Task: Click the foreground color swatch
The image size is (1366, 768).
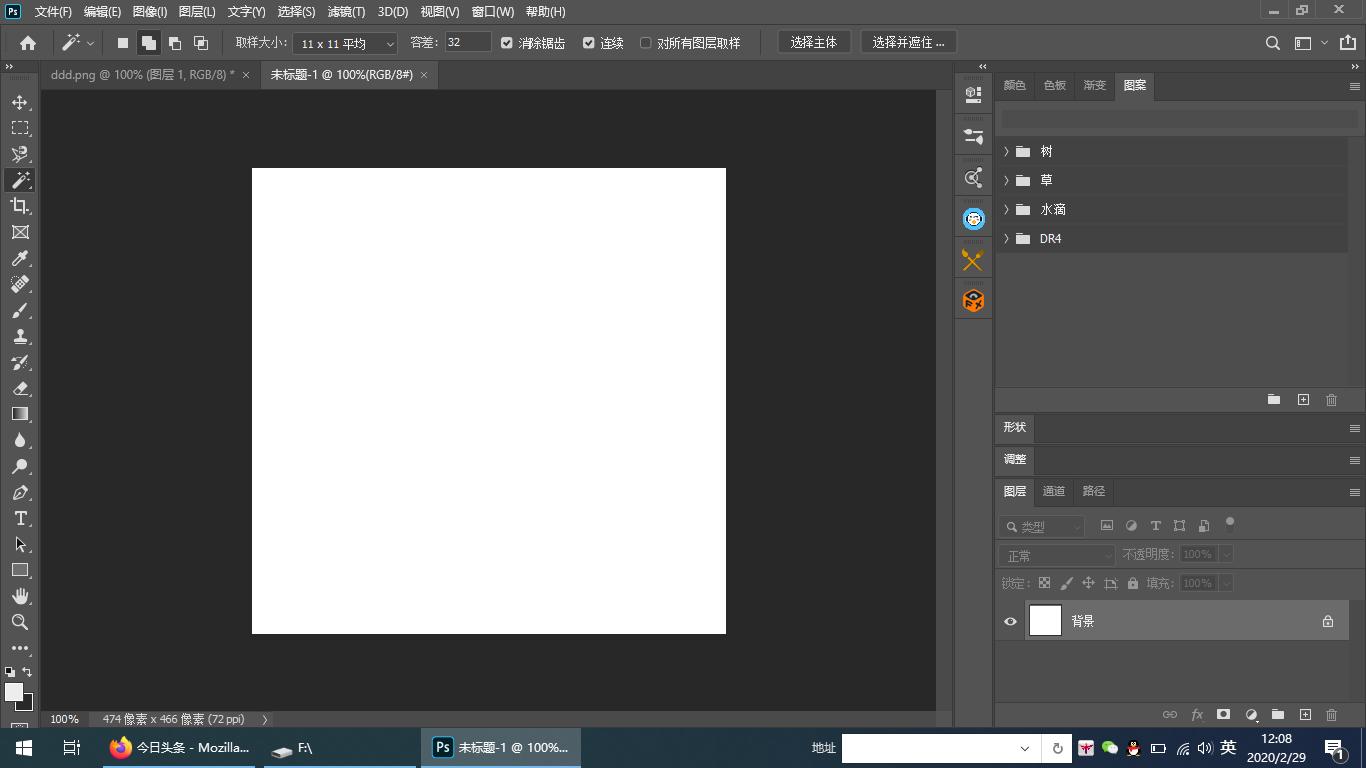Action: 14,692
